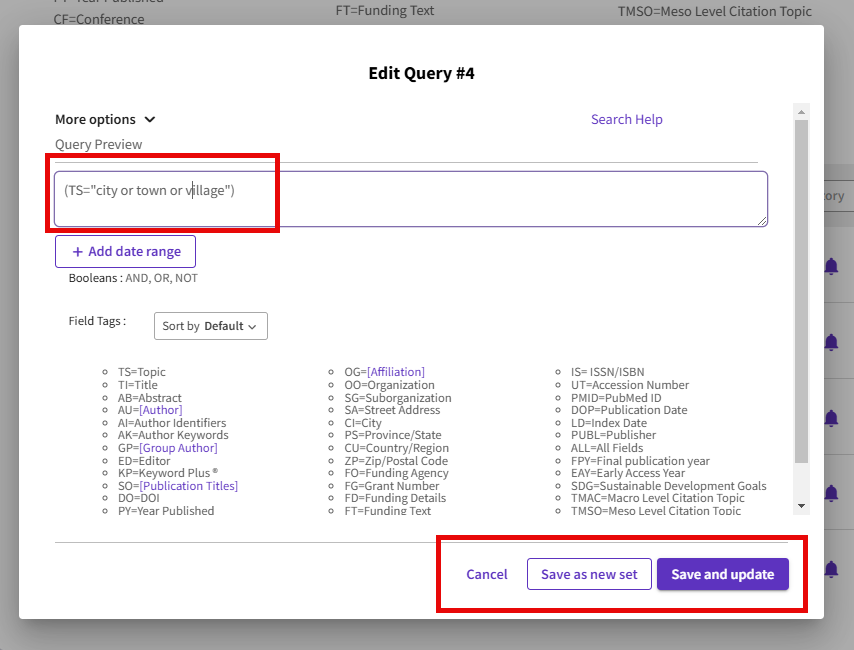
Task: Click the query text box resize handle
Action: click(x=762, y=221)
